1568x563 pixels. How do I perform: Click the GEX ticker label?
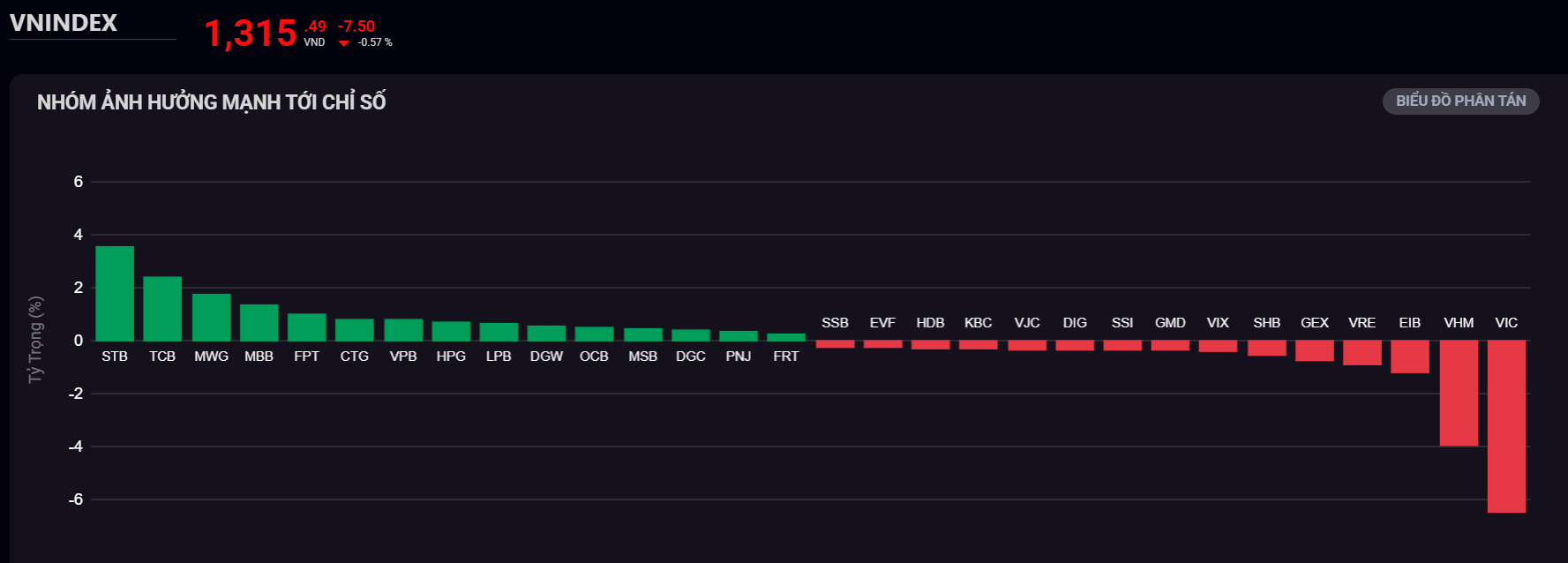(1314, 323)
